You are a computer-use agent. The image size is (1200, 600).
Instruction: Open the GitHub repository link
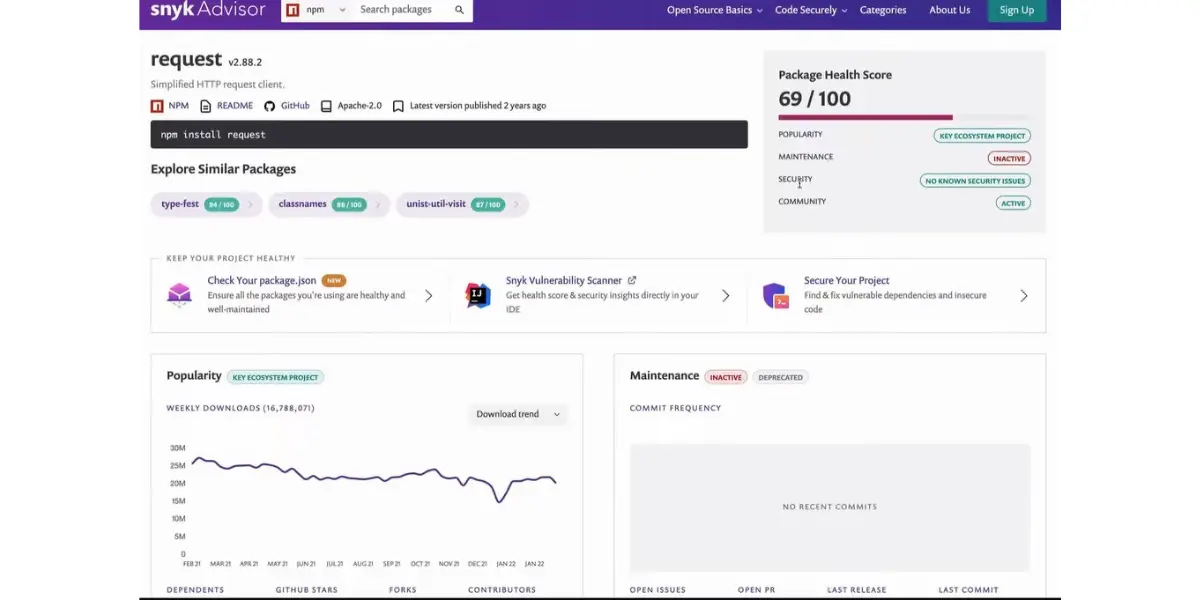coord(295,106)
